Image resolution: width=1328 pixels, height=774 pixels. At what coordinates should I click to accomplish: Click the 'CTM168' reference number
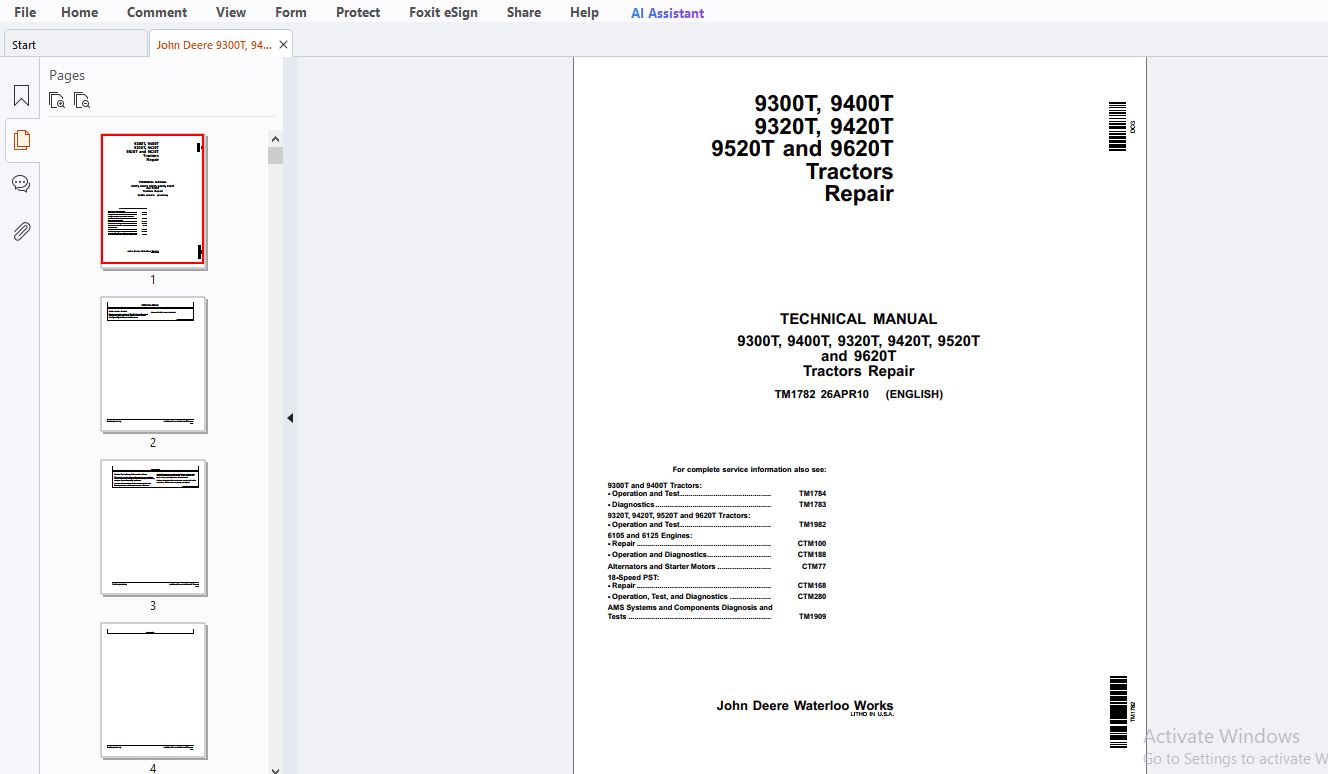pos(812,586)
